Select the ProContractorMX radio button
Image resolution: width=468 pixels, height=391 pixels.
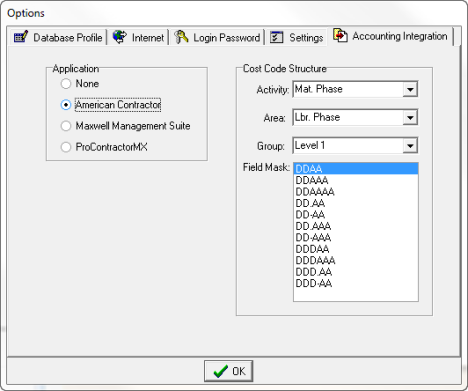pyautogui.click(x=66, y=147)
